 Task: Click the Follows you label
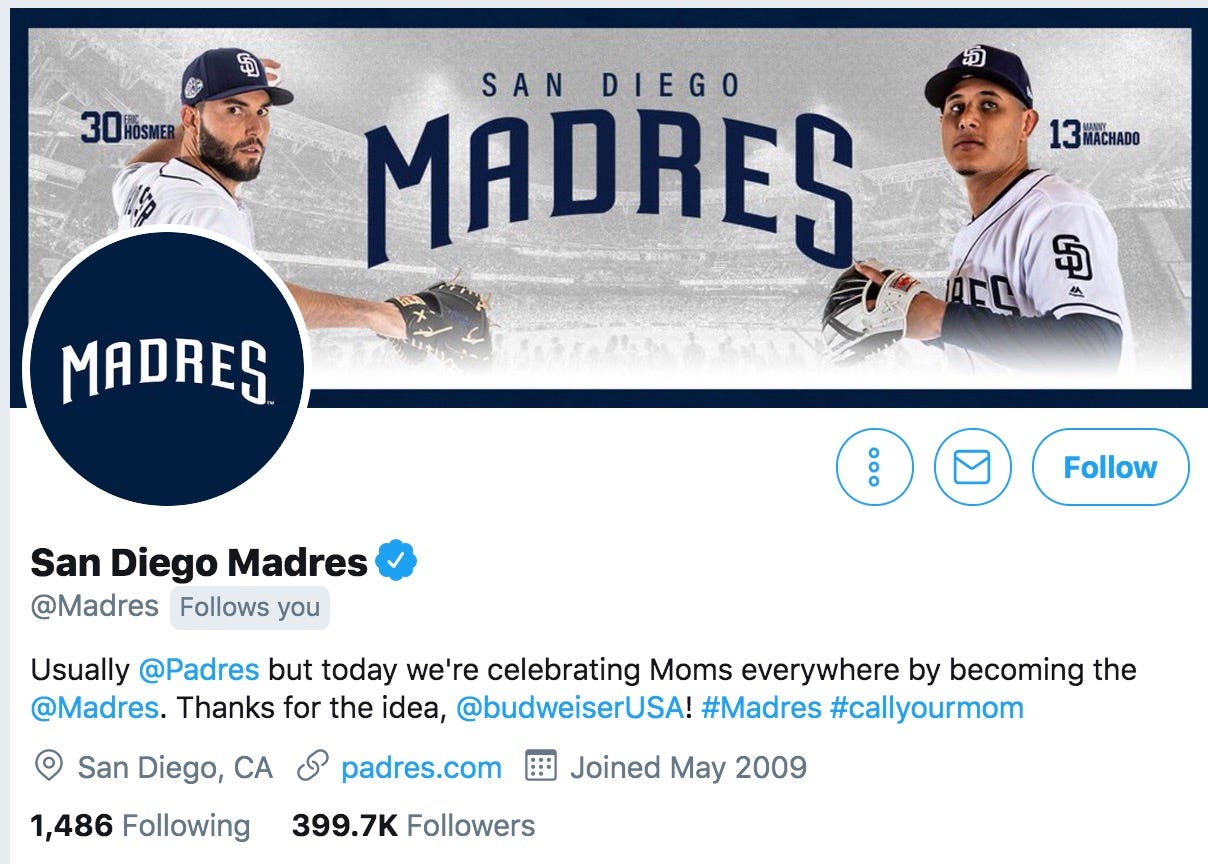250,608
